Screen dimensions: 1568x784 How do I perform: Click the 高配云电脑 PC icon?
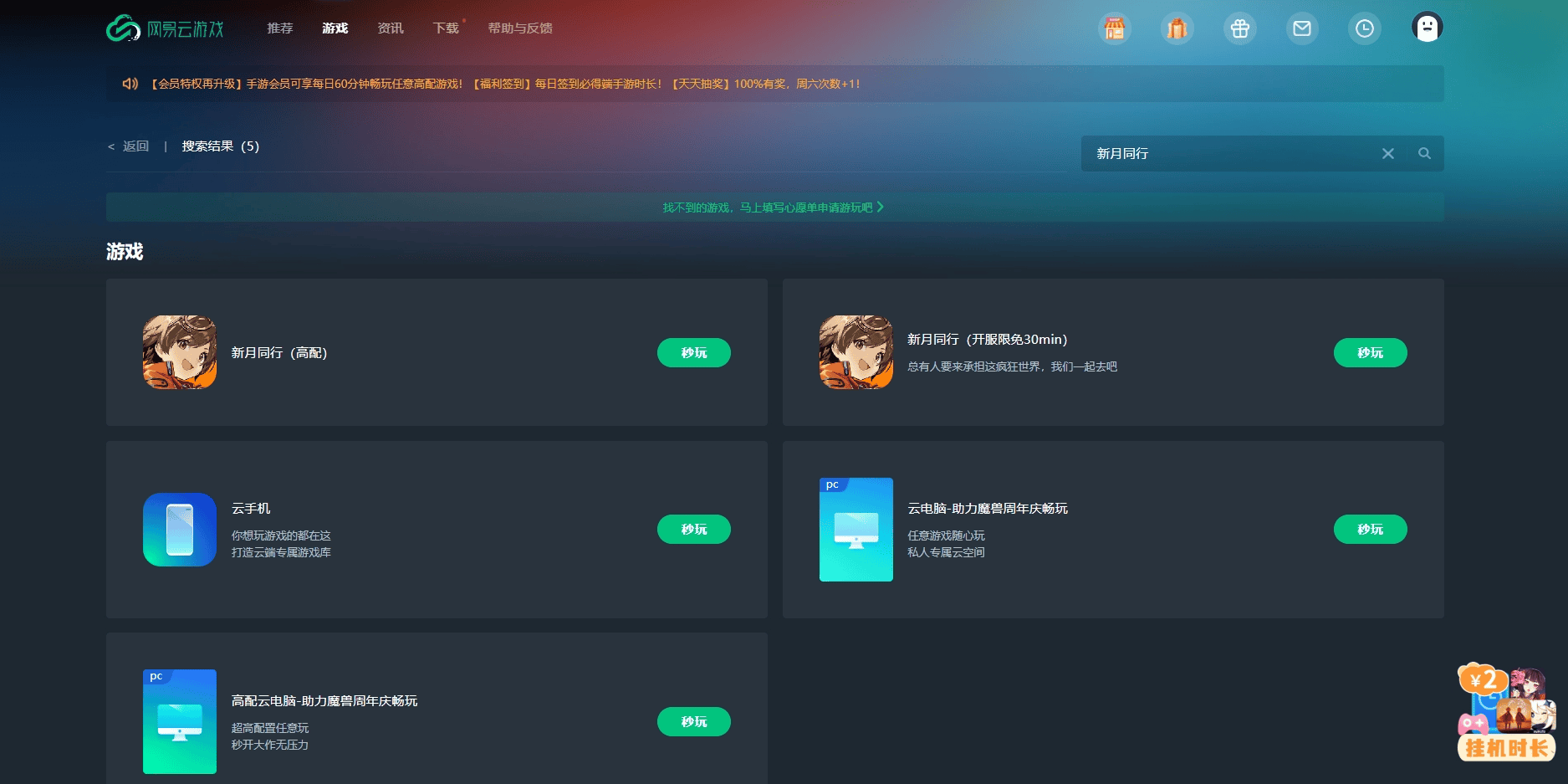pyautogui.click(x=180, y=721)
